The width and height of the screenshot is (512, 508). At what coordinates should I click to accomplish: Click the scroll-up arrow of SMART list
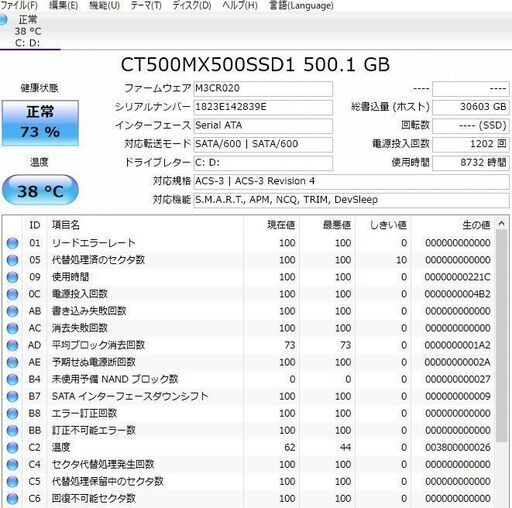pos(502,224)
